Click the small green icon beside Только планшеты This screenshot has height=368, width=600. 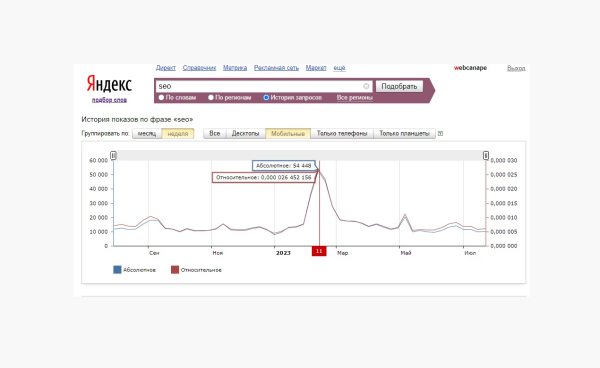(440, 134)
